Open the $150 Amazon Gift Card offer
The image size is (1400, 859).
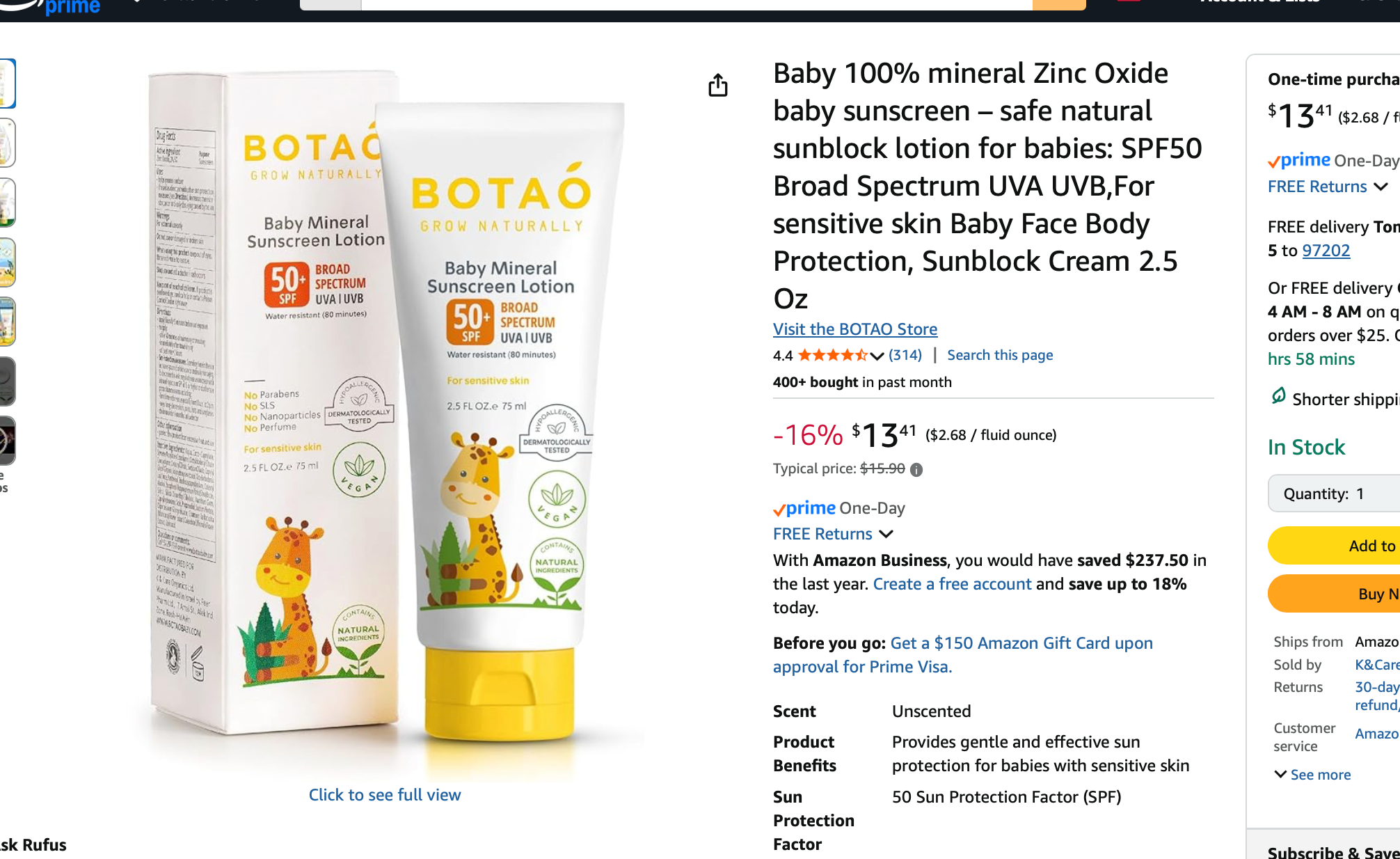(1021, 643)
